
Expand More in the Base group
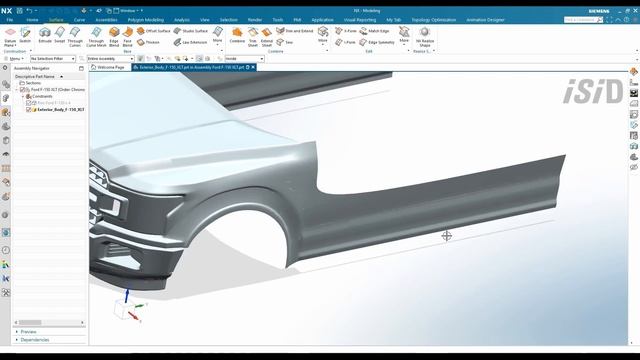217,36
